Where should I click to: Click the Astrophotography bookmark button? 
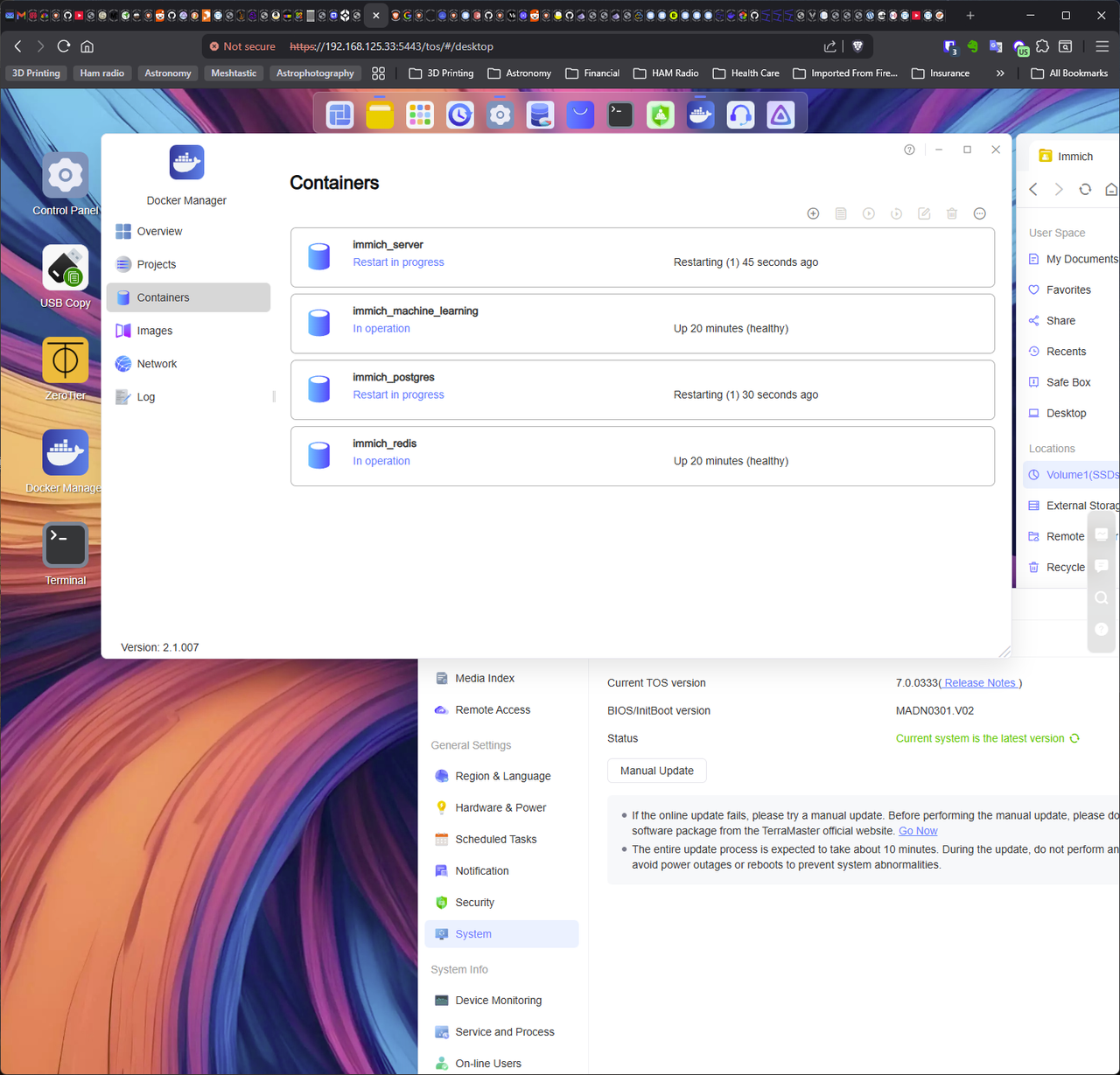click(315, 73)
